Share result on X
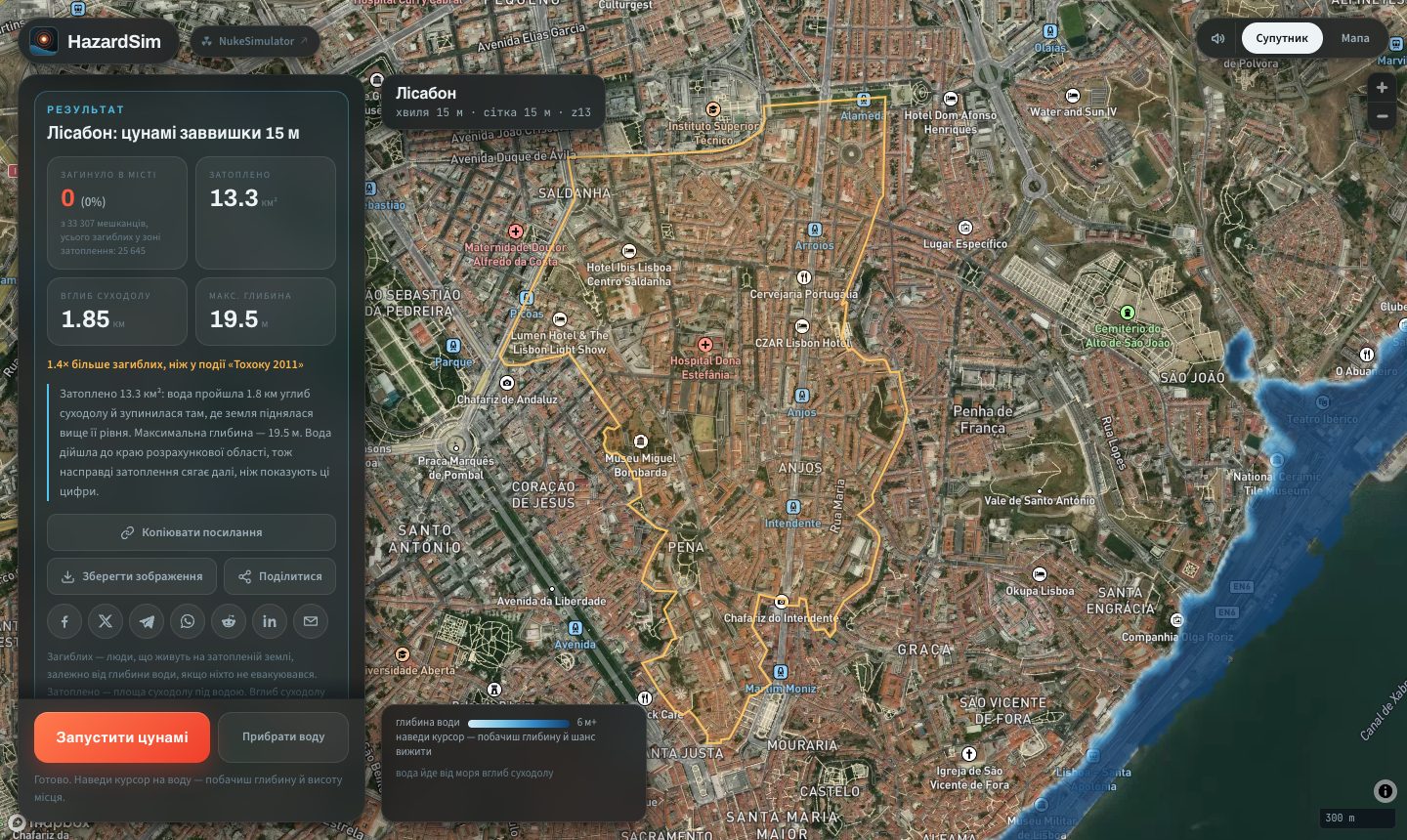The image size is (1407, 840). pyautogui.click(x=106, y=621)
